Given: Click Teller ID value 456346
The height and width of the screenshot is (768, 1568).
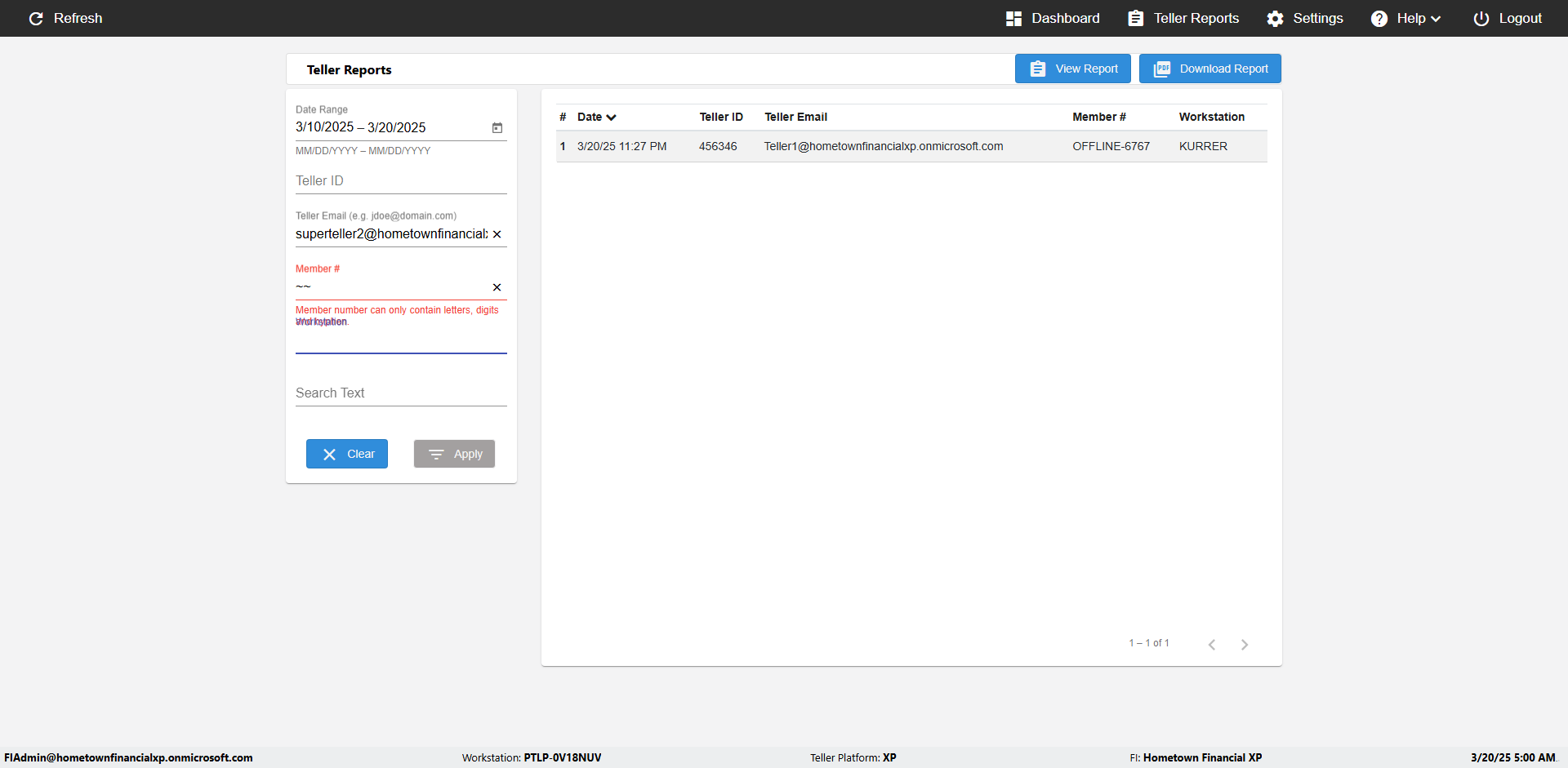Looking at the screenshot, I should coord(718,147).
